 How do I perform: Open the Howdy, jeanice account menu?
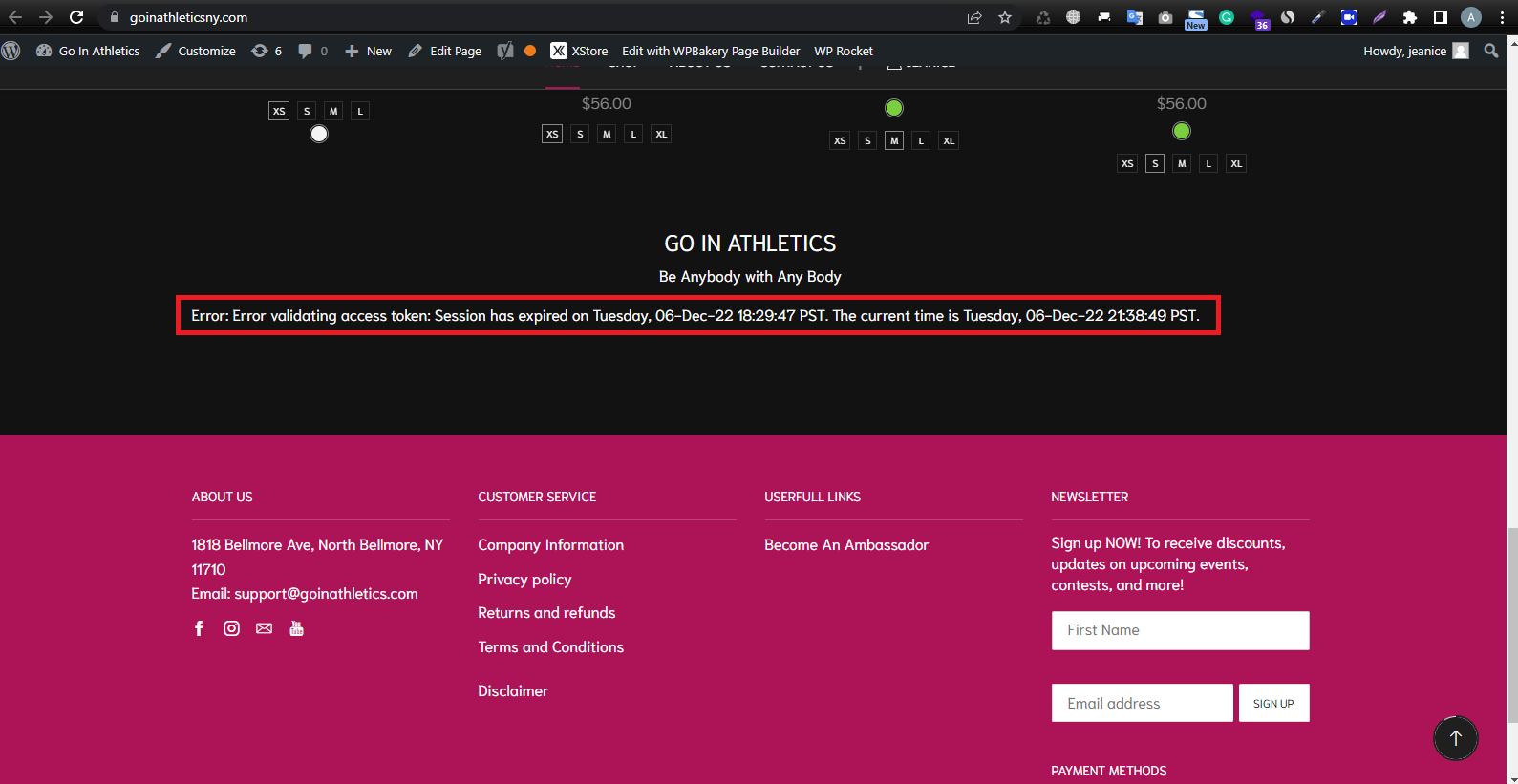point(1416,51)
